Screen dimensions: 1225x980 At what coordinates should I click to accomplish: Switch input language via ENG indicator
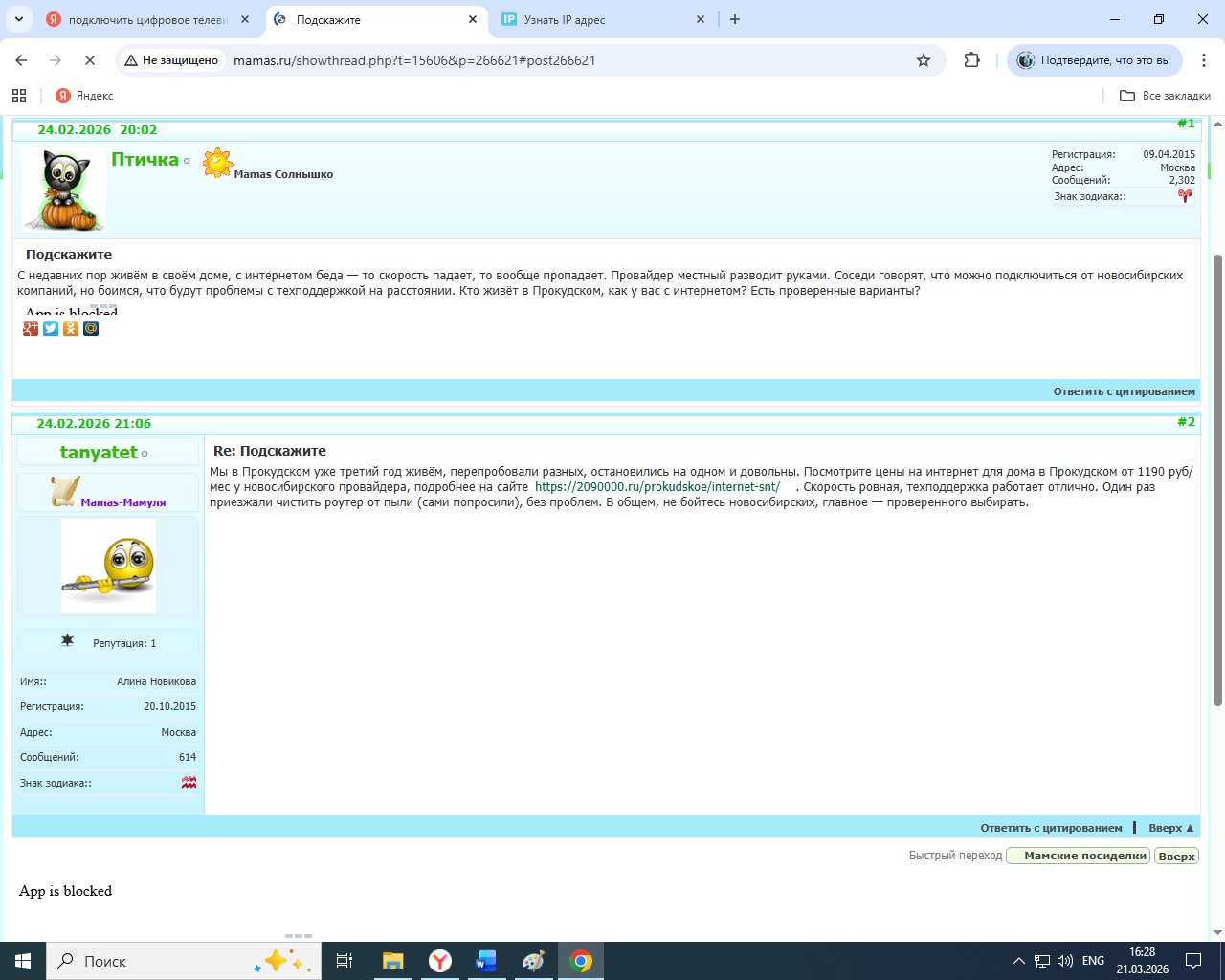click(x=1093, y=961)
